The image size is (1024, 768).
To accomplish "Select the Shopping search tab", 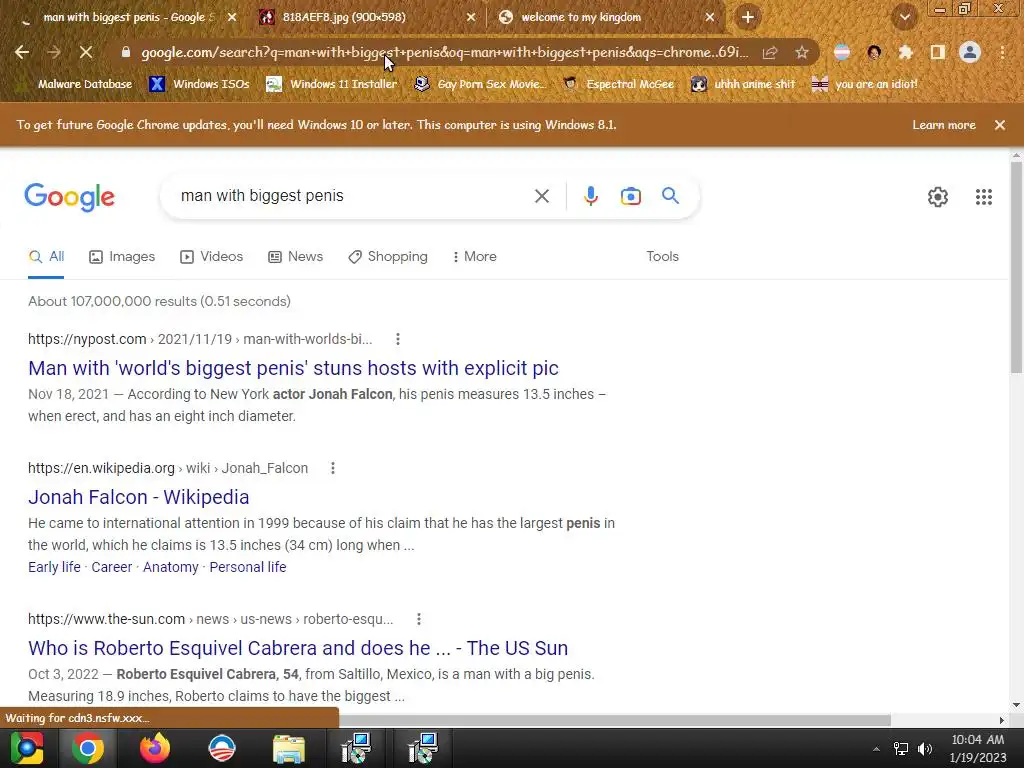I will 388,257.
